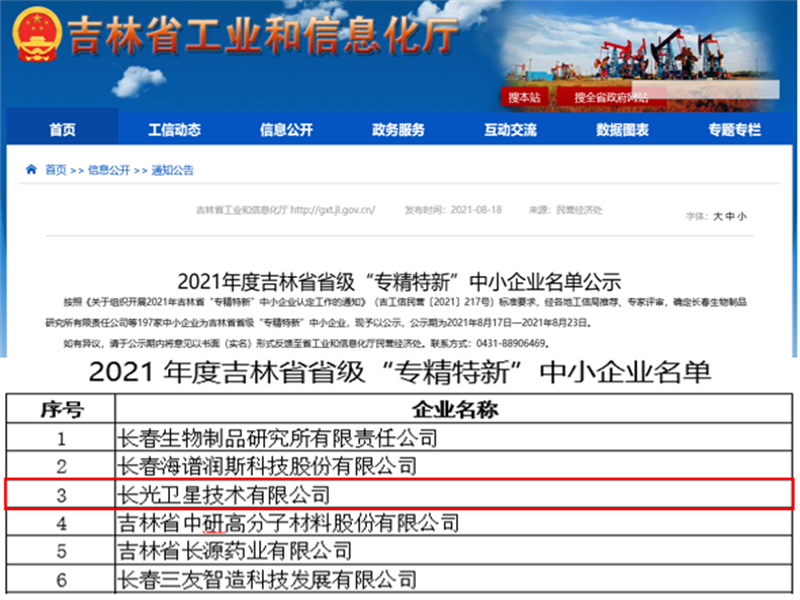
Task: Click 通知公告 breadcrumb link
Action: click(173, 171)
